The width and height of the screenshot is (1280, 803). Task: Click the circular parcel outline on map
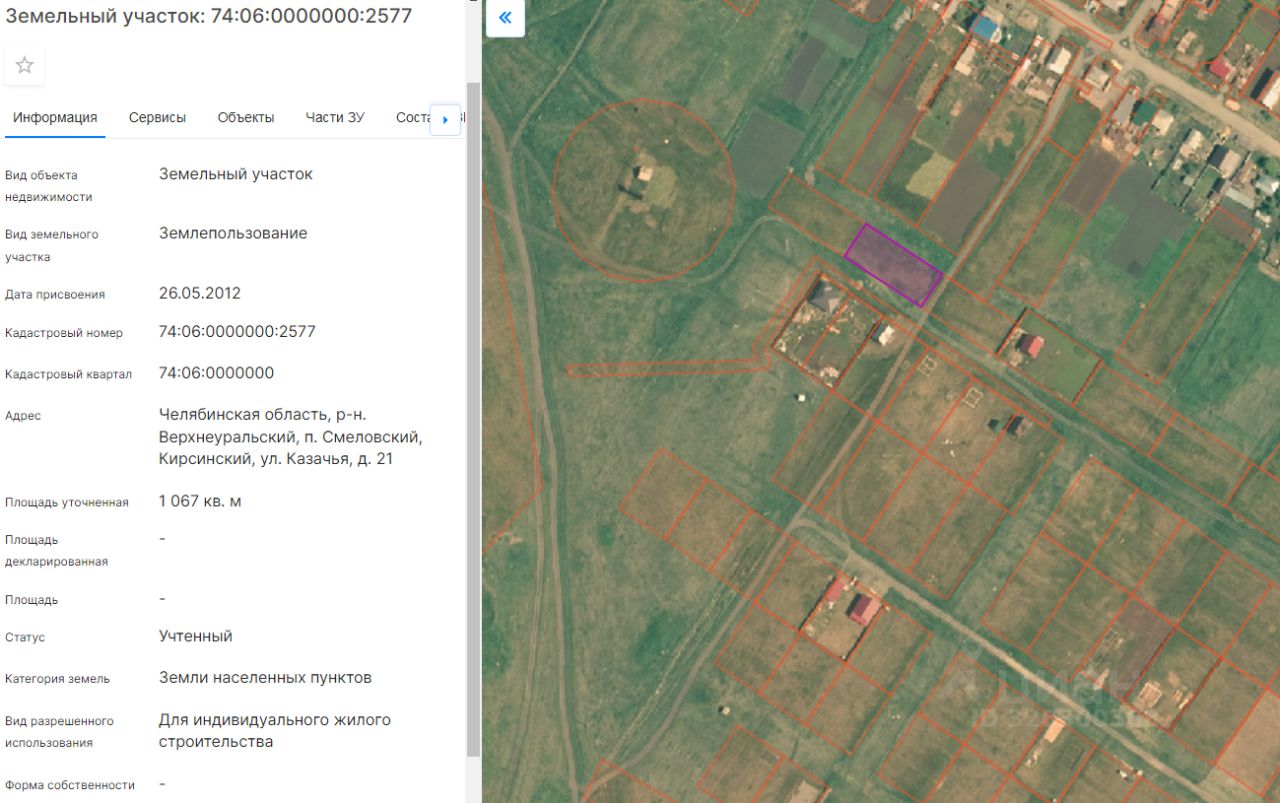(644, 188)
